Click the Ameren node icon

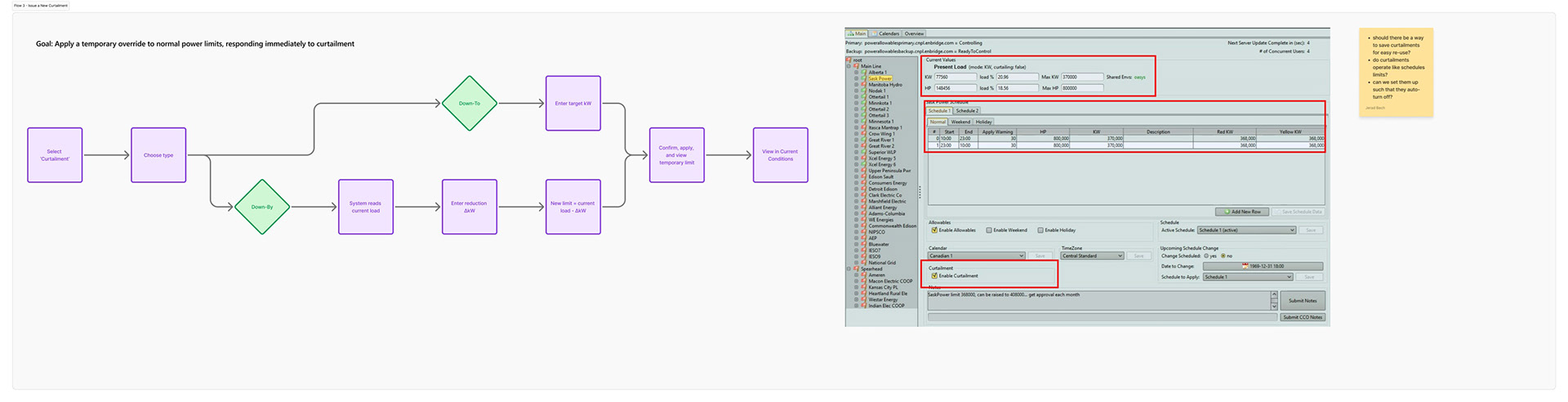(864, 275)
